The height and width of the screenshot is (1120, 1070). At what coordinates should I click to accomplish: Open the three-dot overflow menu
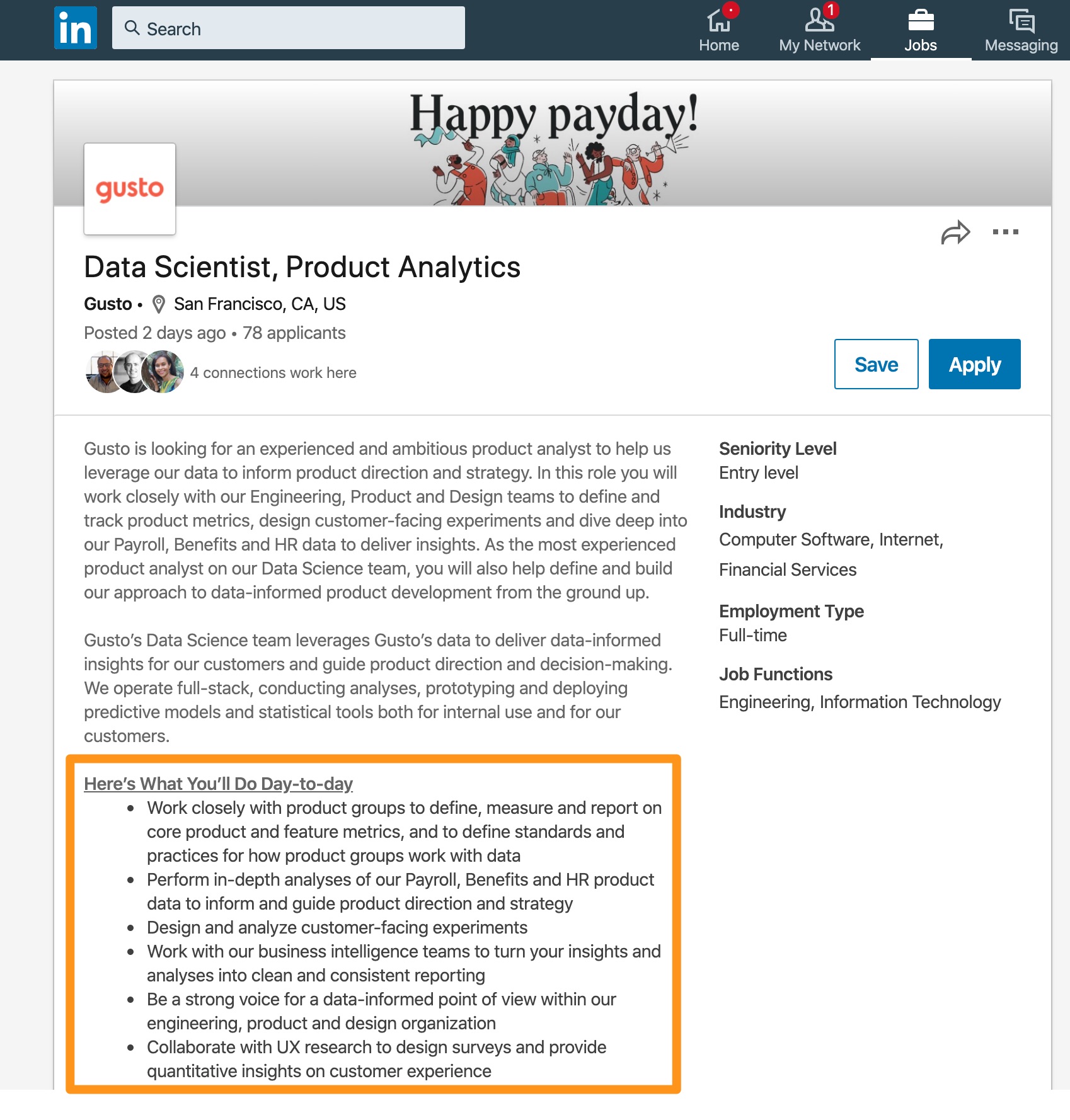click(1006, 232)
